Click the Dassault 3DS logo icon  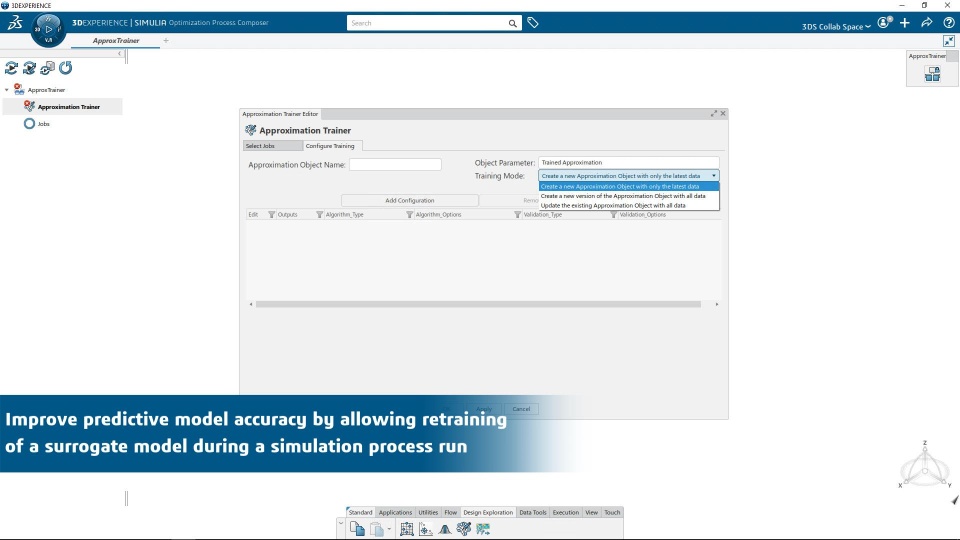point(15,23)
